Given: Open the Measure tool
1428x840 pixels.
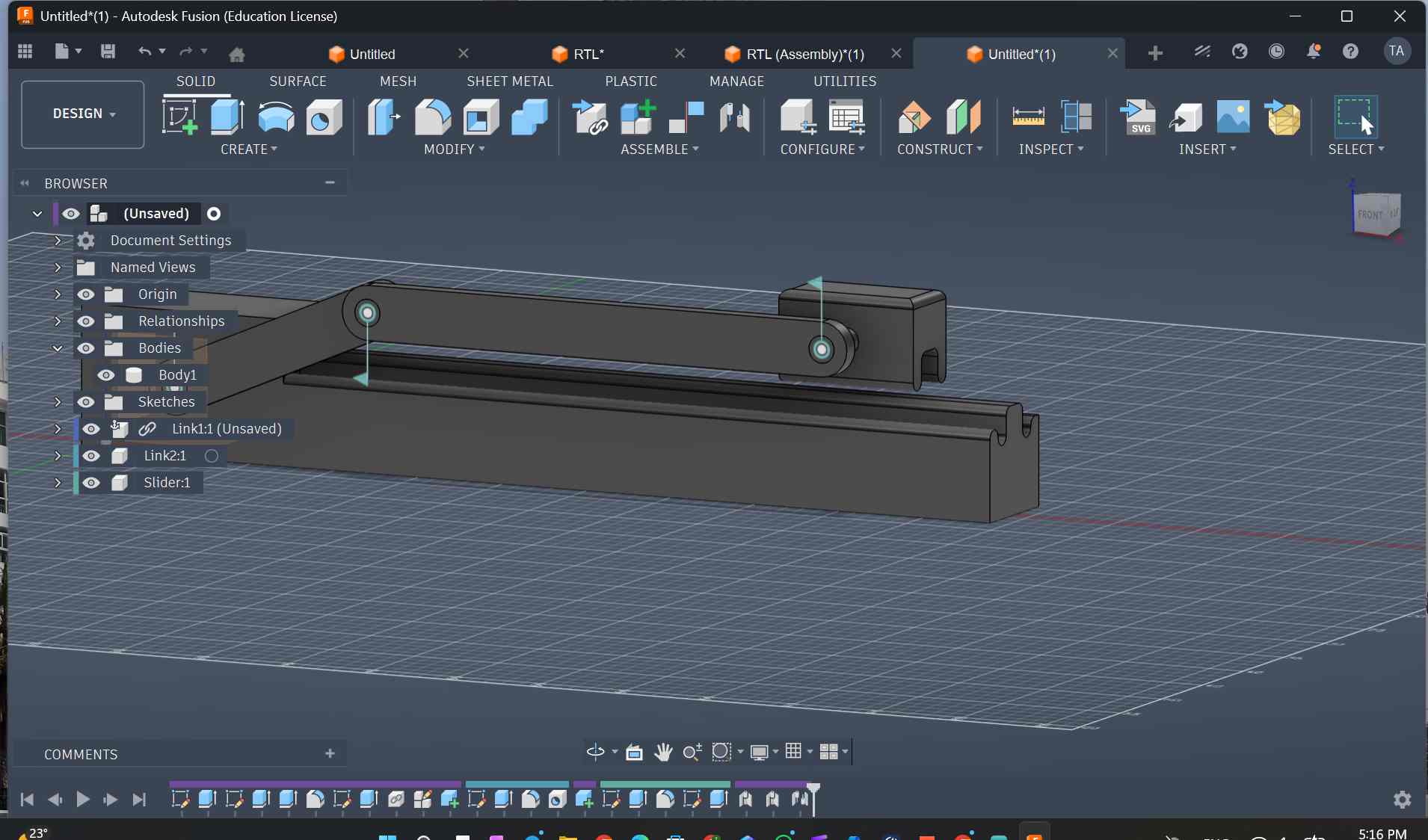Looking at the screenshot, I should pos(1028,117).
